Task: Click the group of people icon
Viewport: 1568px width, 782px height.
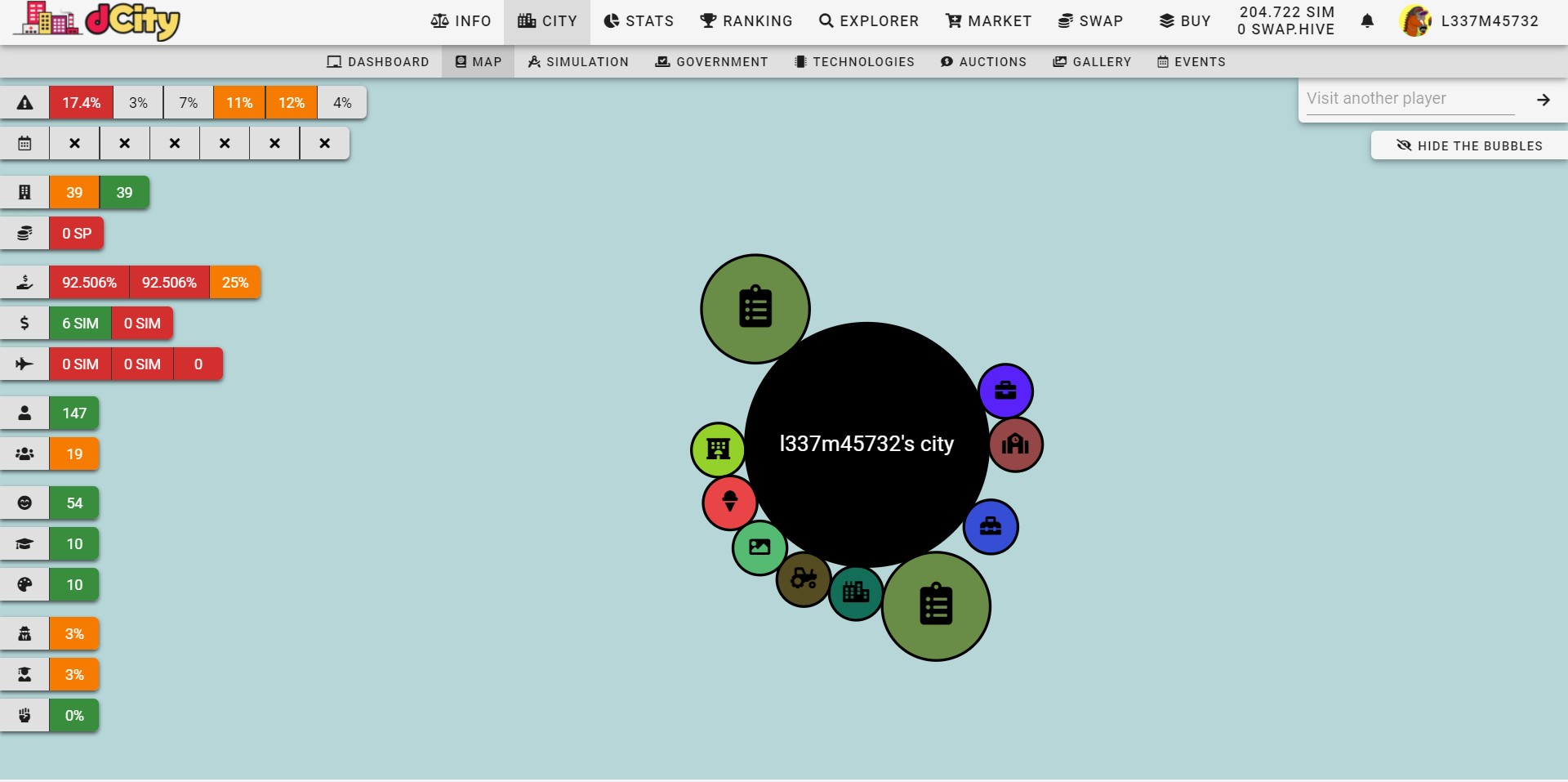Action: pyautogui.click(x=24, y=454)
